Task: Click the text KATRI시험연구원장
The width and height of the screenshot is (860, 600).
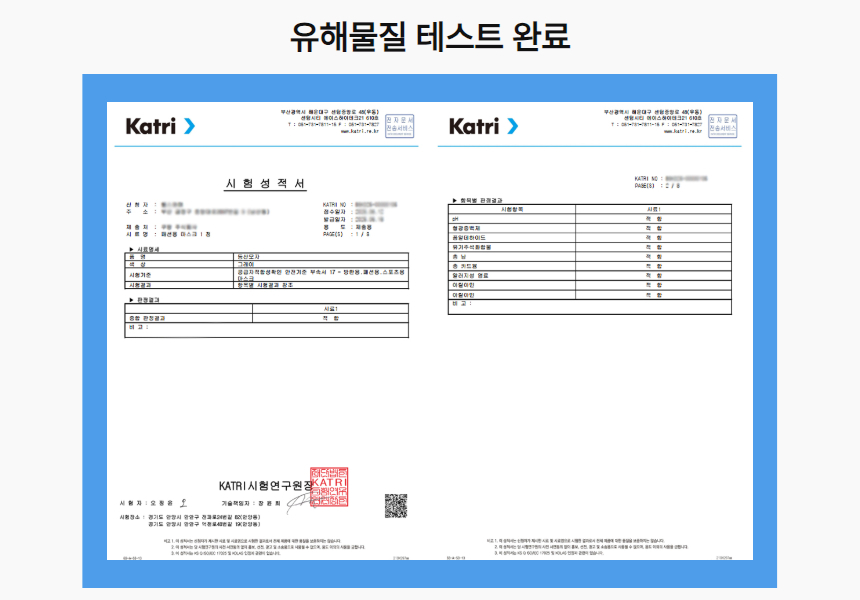Action: pos(265,486)
